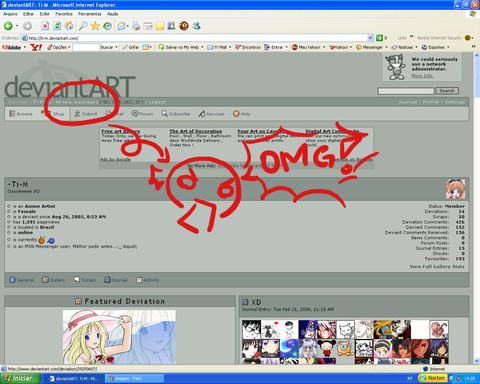Viewport: 480px width, 384px height.
Task: Click the deviantART Search button
Action: click(x=447, y=91)
